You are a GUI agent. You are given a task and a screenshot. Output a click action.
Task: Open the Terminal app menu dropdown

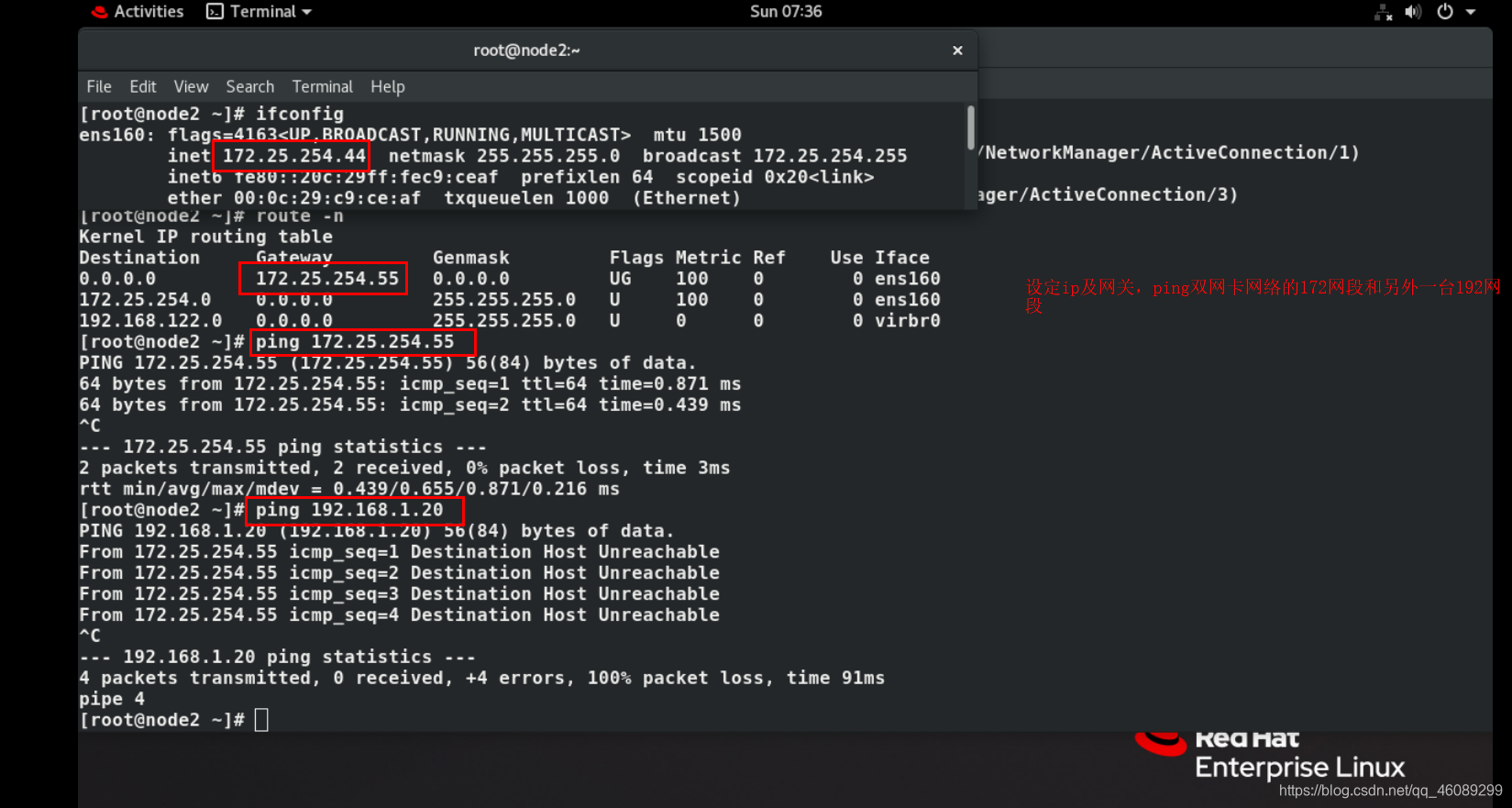pyautogui.click(x=259, y=12)
